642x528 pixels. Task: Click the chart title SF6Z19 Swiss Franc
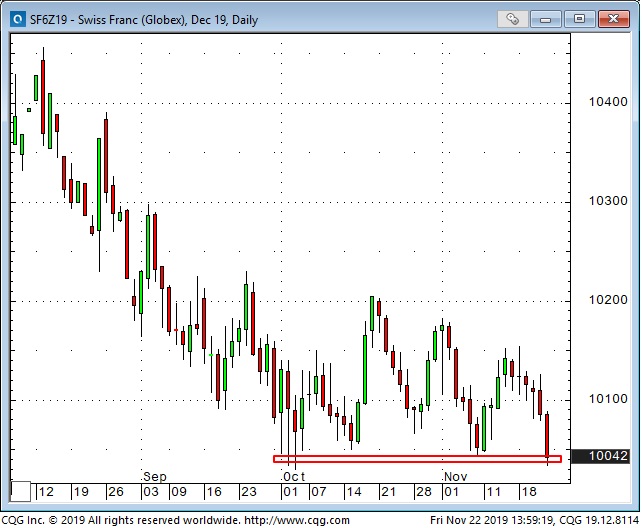pyautogui.click(x=144, y=20)
